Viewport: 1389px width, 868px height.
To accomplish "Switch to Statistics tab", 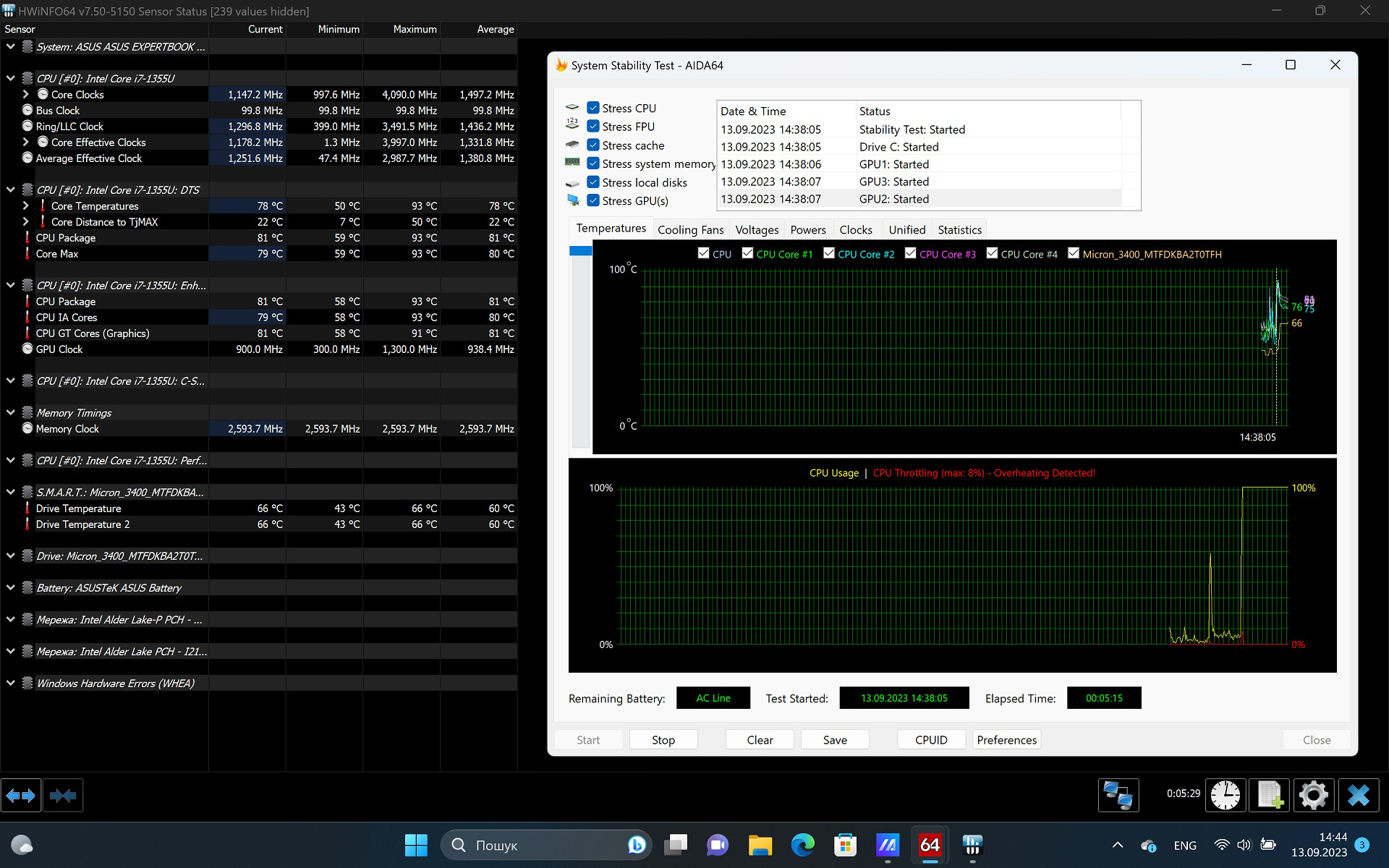I will point(960,230).
